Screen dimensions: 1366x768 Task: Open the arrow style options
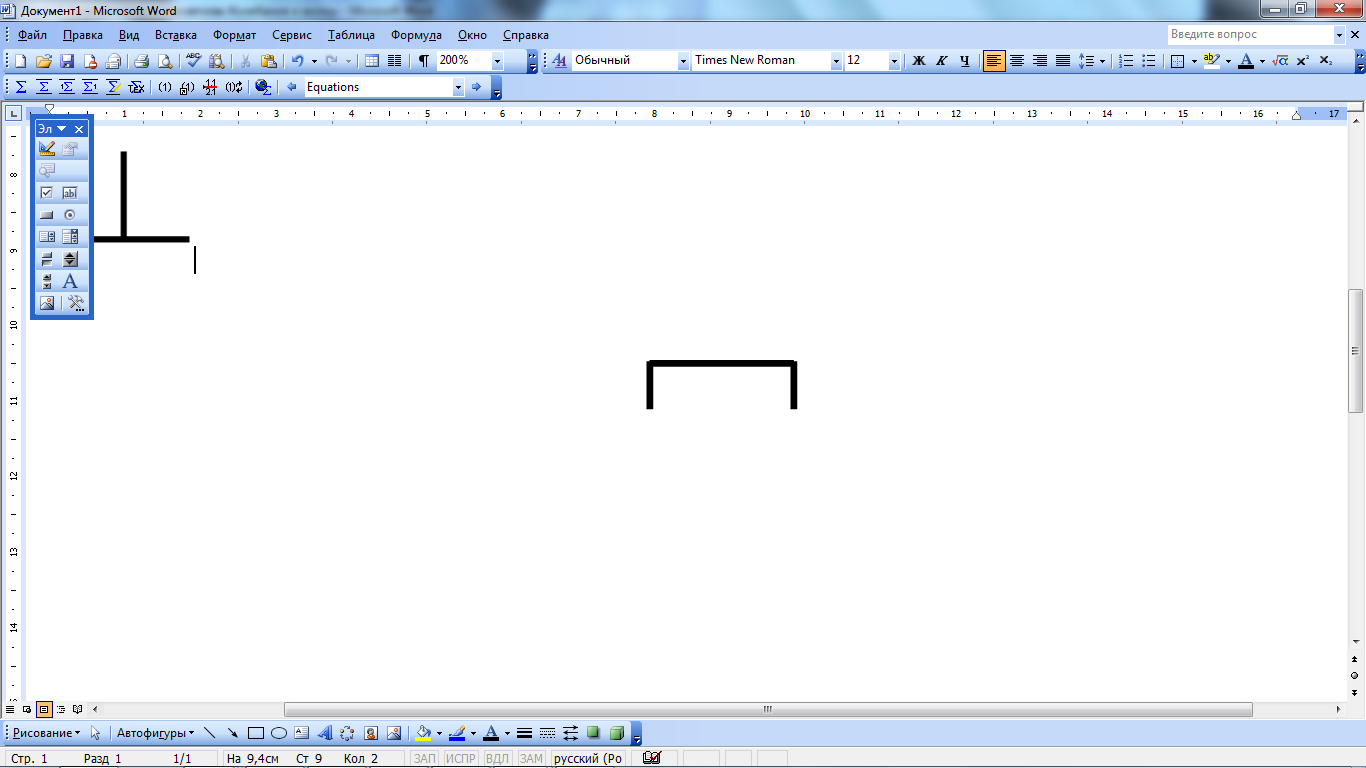(x=571, y=733)
